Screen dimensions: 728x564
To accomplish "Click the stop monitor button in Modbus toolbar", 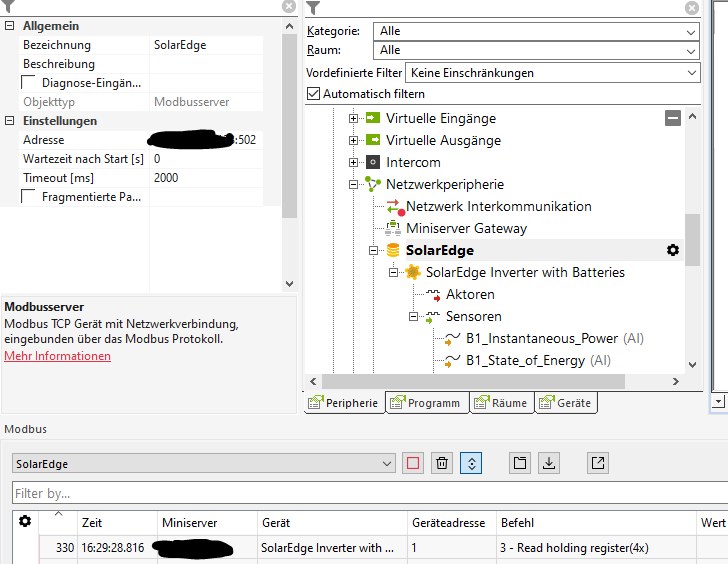I will (x=413, y=463).
